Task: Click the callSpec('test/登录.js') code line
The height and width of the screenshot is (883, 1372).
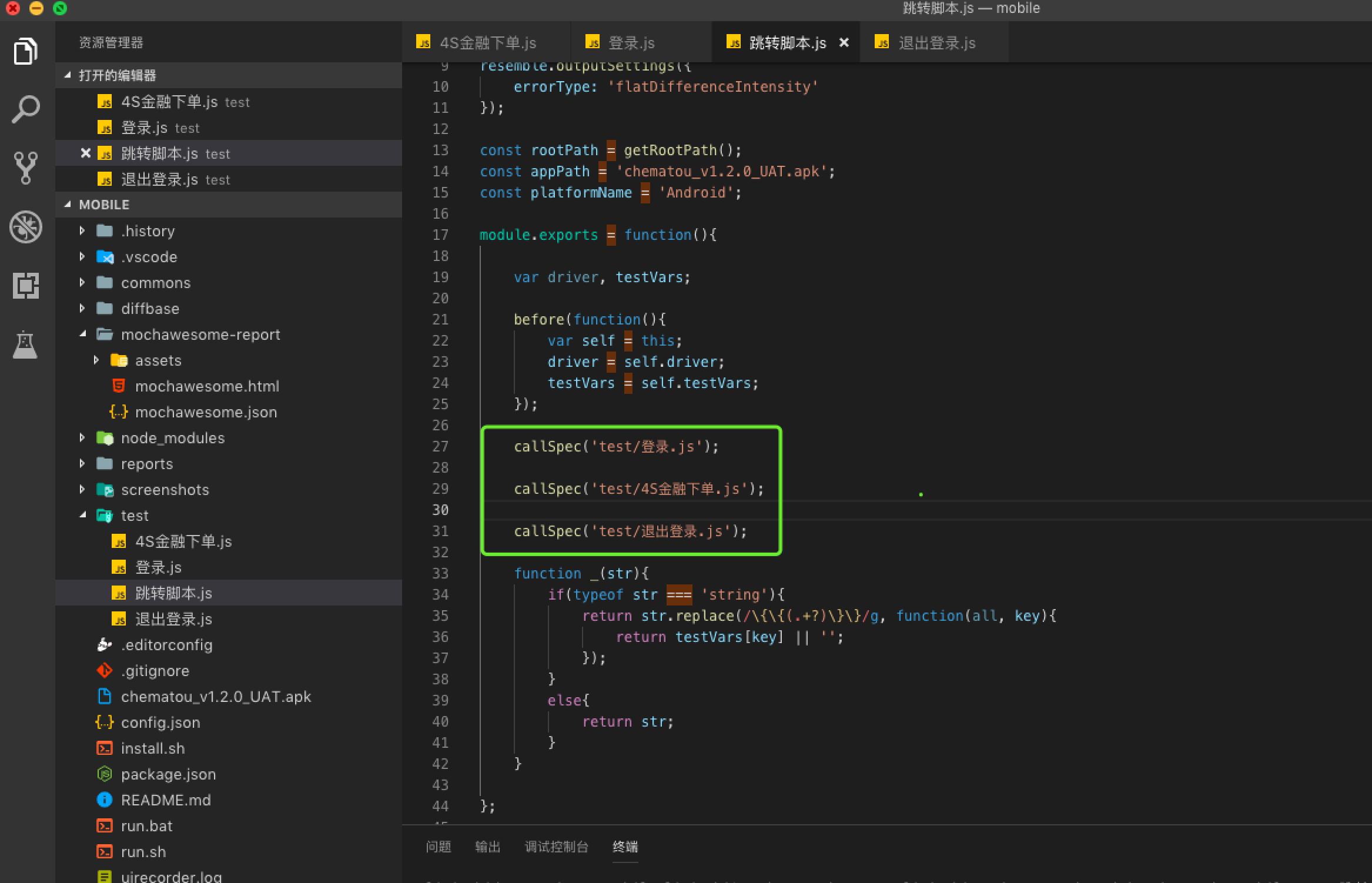Action: click(616, 447)
